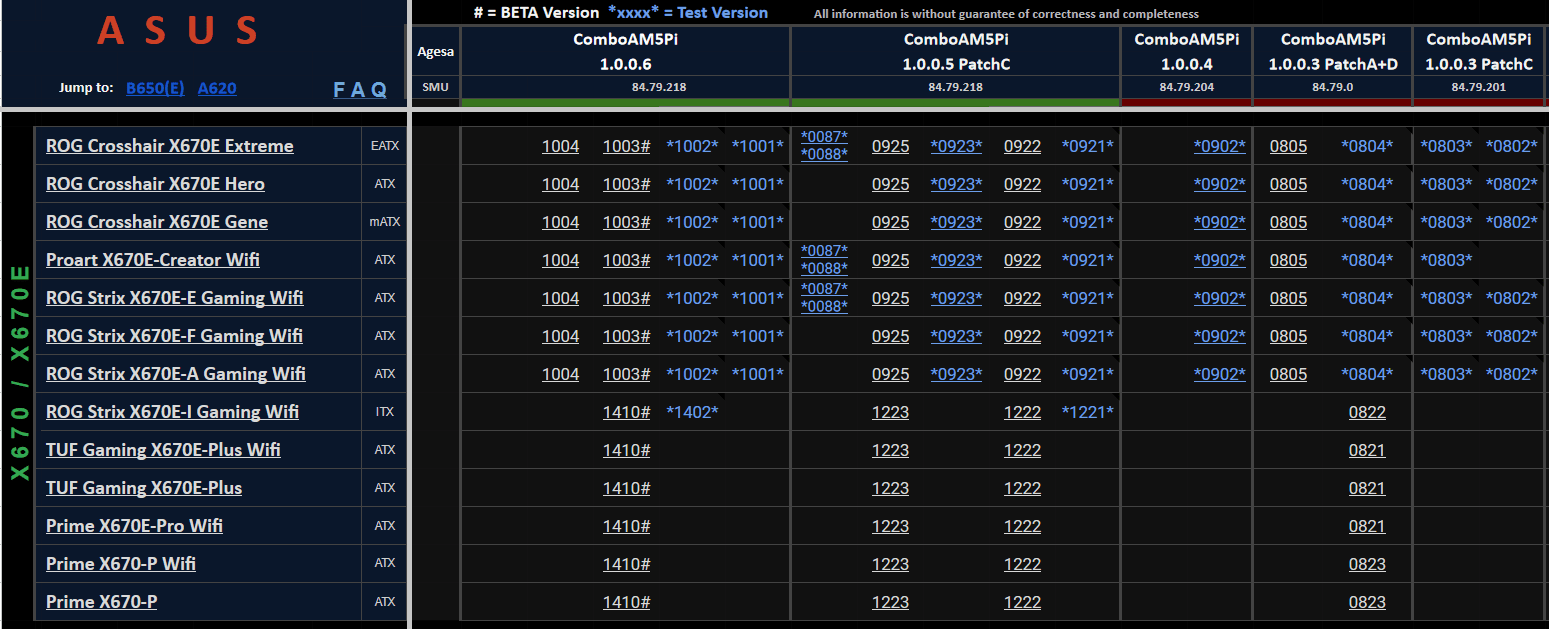Select test version *1002* for Crosshair Gene
The image size is (1549, 629).
[692, 222]
